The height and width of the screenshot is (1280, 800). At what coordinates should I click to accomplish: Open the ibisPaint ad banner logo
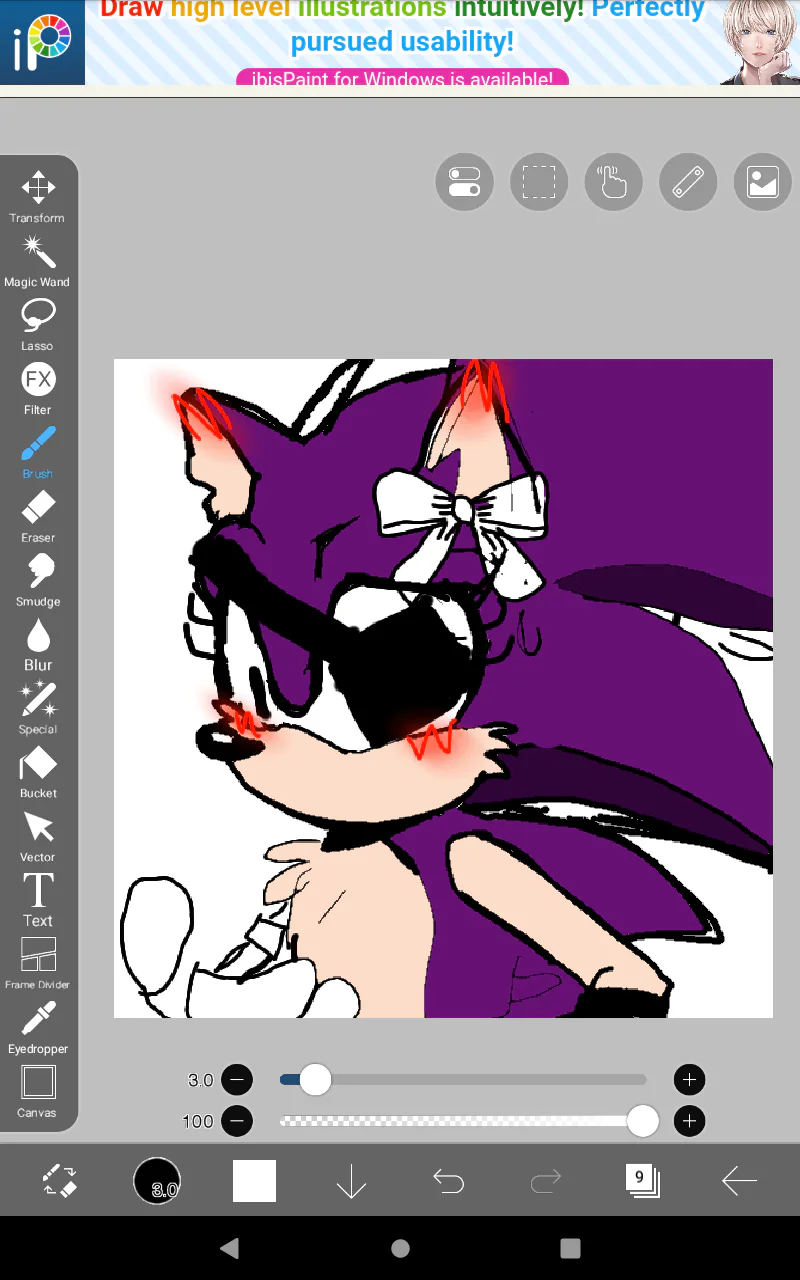(x=42, y=42)
